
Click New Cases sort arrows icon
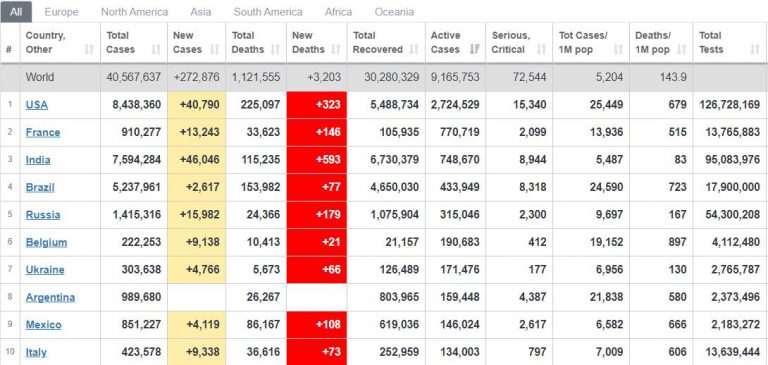coord(215,49)
